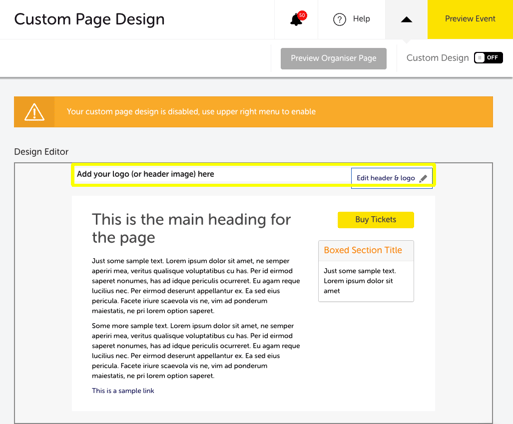
Task: Click the Help label in the top bar
Action: point(361,19)
